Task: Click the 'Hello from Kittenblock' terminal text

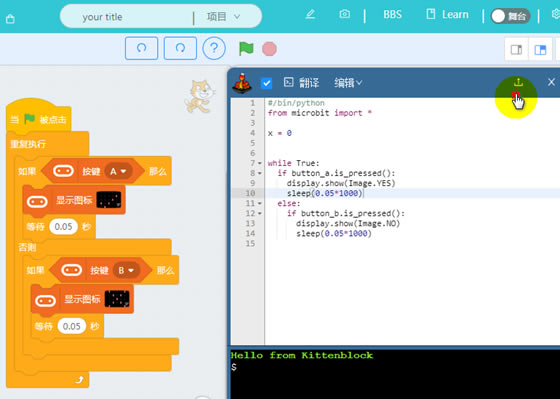Action: 302,355
